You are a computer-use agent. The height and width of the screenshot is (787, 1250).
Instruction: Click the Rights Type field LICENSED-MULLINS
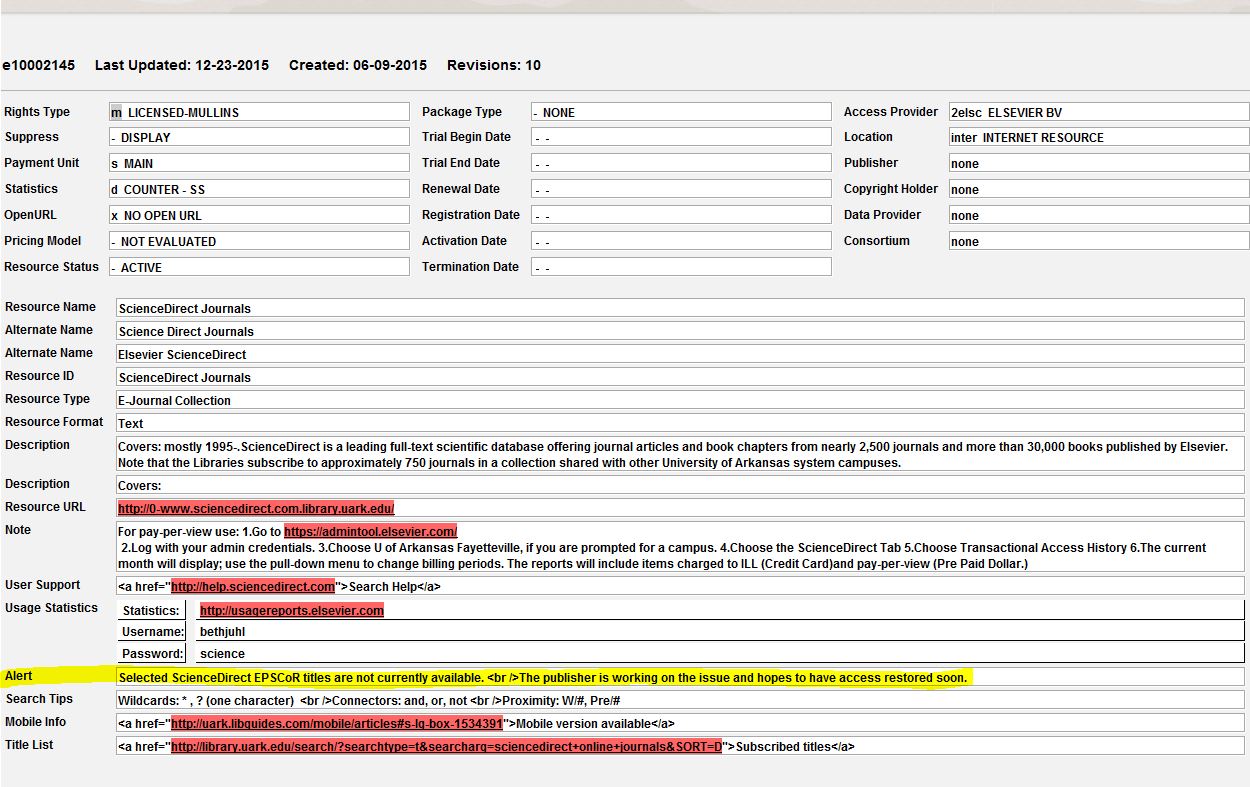259,112
